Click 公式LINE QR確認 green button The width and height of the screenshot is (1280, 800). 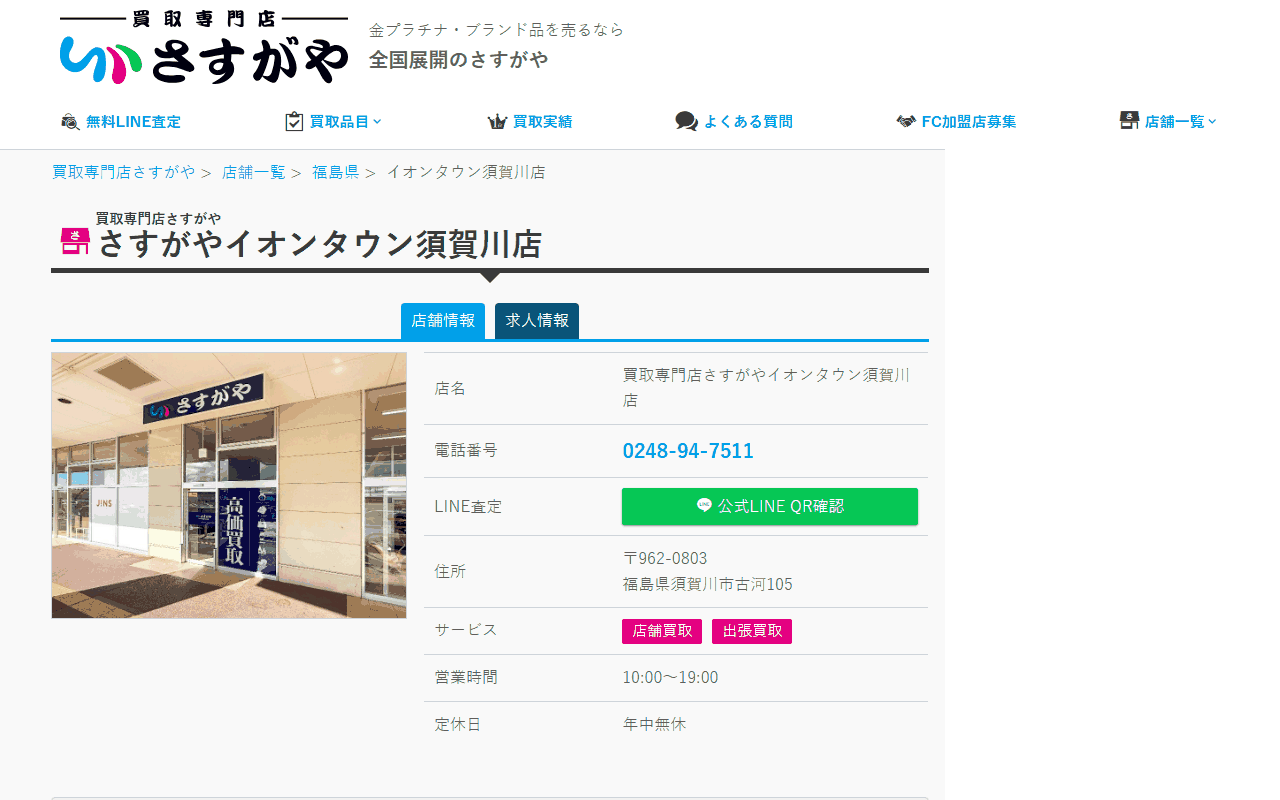(x=770, y=507)
